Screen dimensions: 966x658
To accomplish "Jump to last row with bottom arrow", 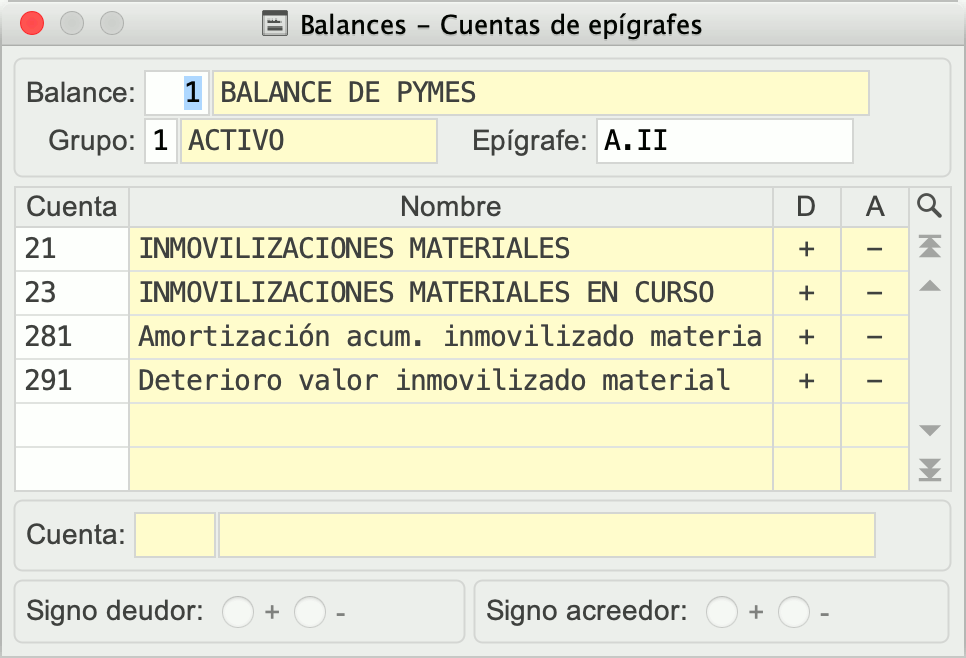I will (x=930, y=469).
